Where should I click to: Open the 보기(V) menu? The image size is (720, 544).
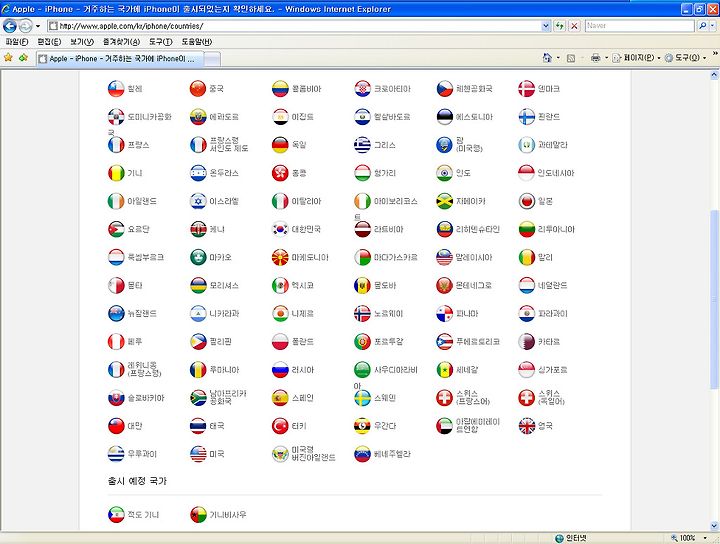(81, 42)
